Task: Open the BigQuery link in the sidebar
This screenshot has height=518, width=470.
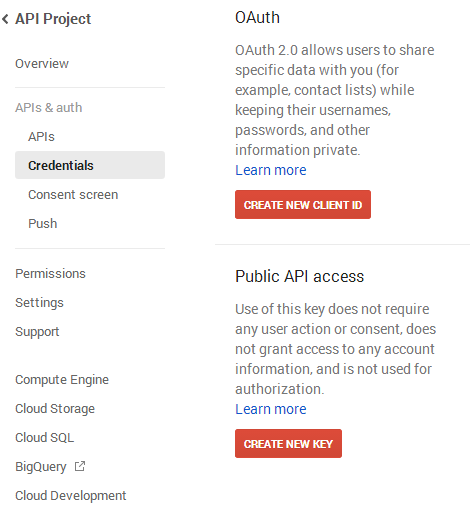Action: [41, 467]
